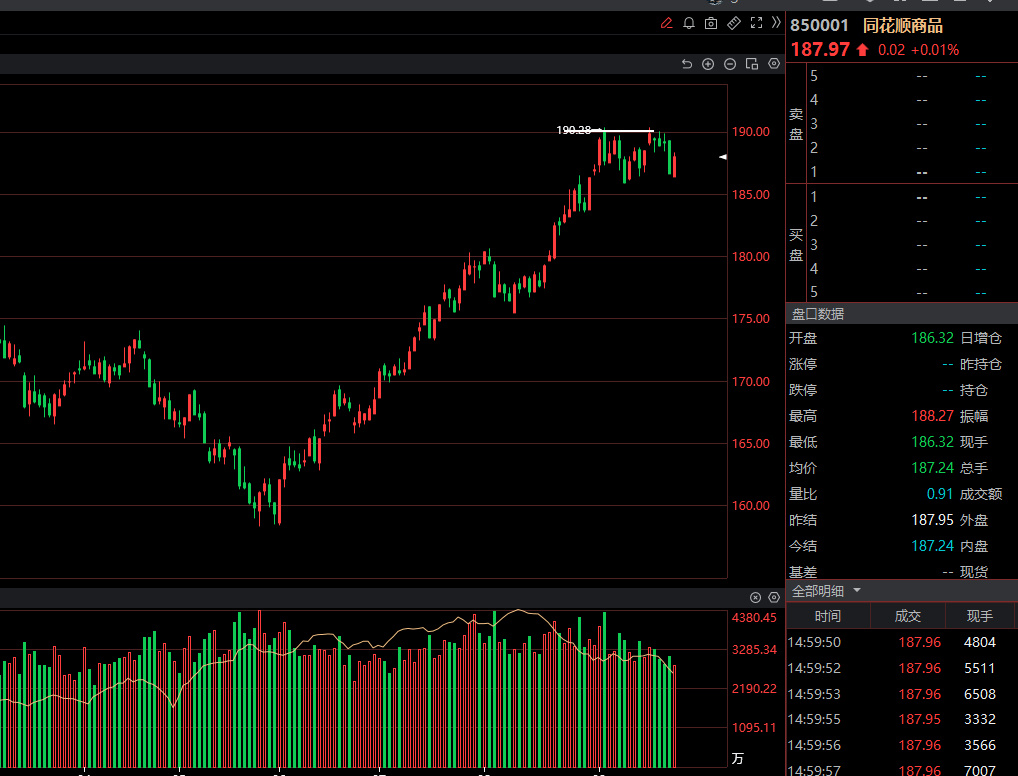Image resolution: width=1018 pixels, height=776 pixels.
Task: Click the 成交 column header
Action: coord(908,616)
